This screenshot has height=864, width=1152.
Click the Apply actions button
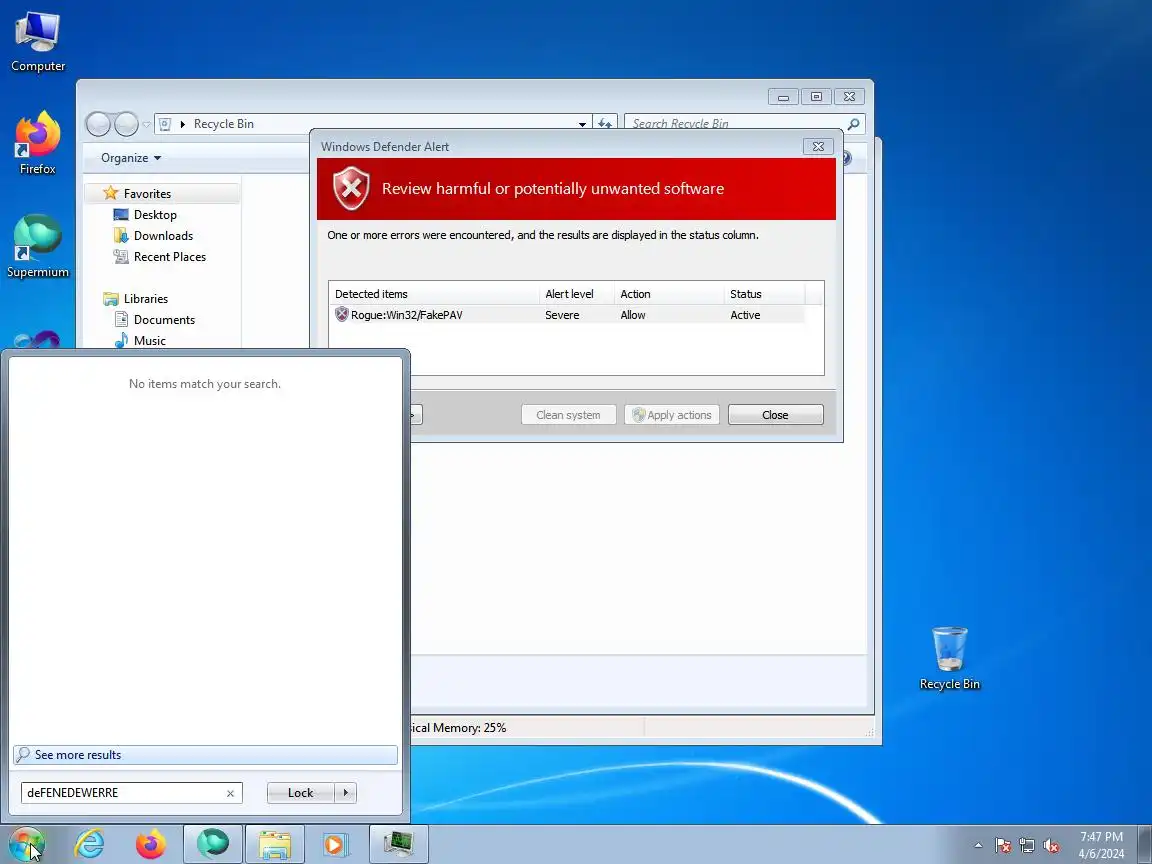pyautogui.click(x=672, y=415)
